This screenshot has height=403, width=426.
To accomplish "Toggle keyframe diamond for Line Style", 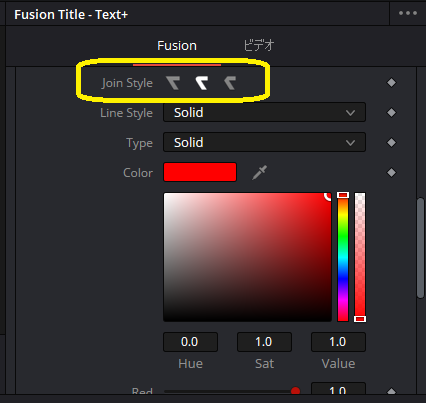I will [391, 113].
